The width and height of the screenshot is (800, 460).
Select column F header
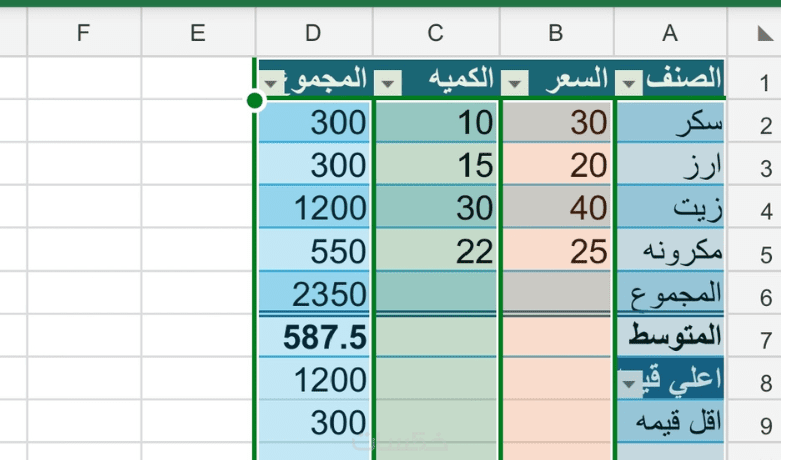[84, 34]
